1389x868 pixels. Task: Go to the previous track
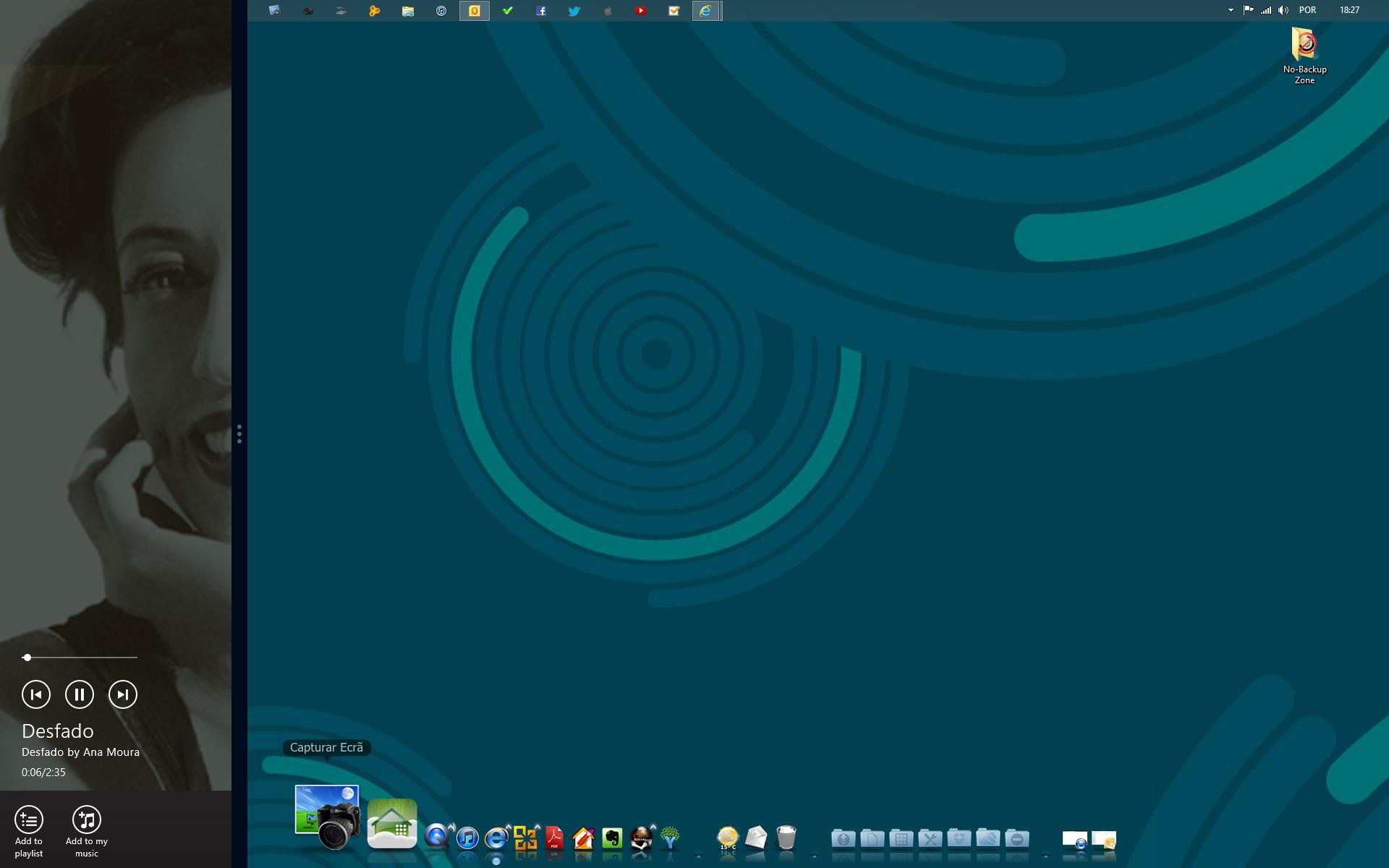36,694
